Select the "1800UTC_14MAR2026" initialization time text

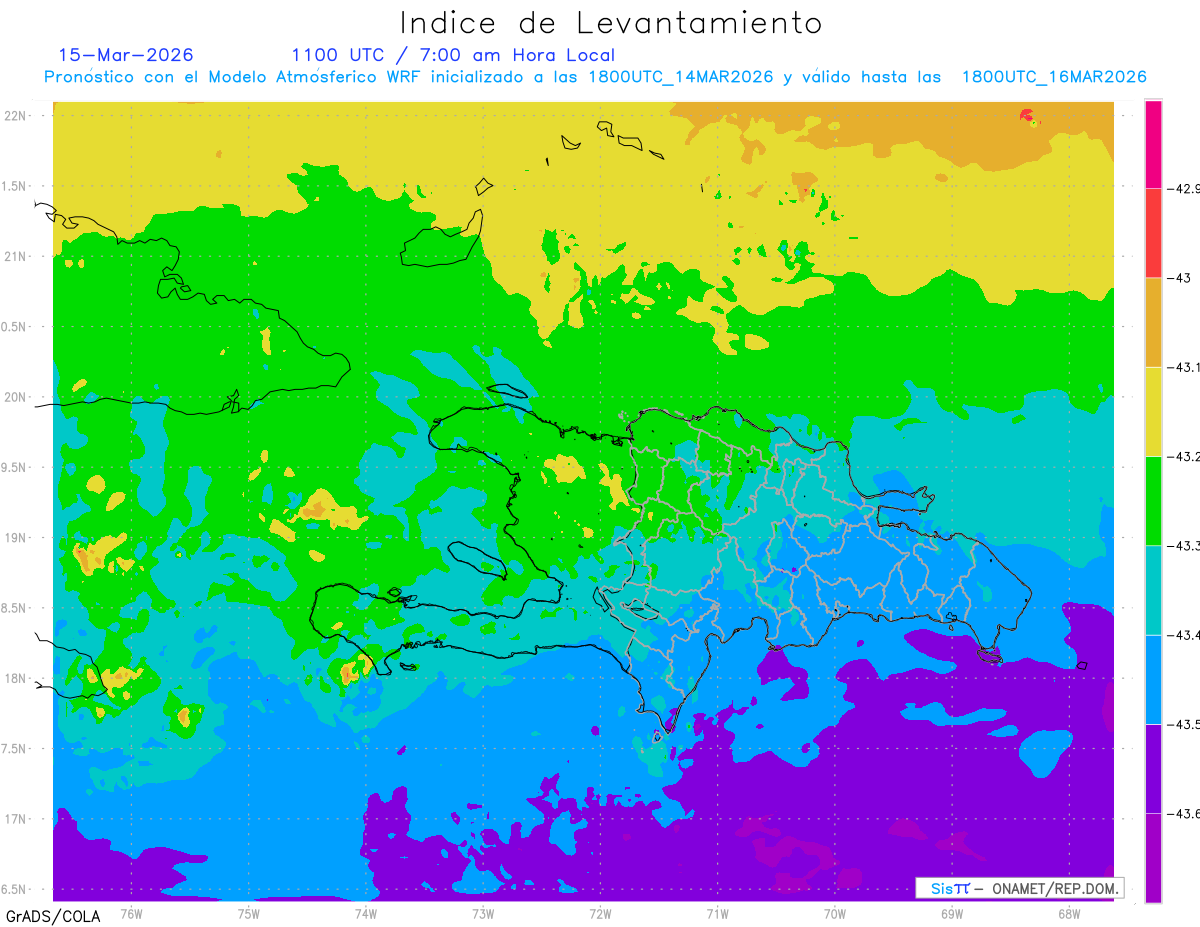pyautogui.click(x=681, y=77)
